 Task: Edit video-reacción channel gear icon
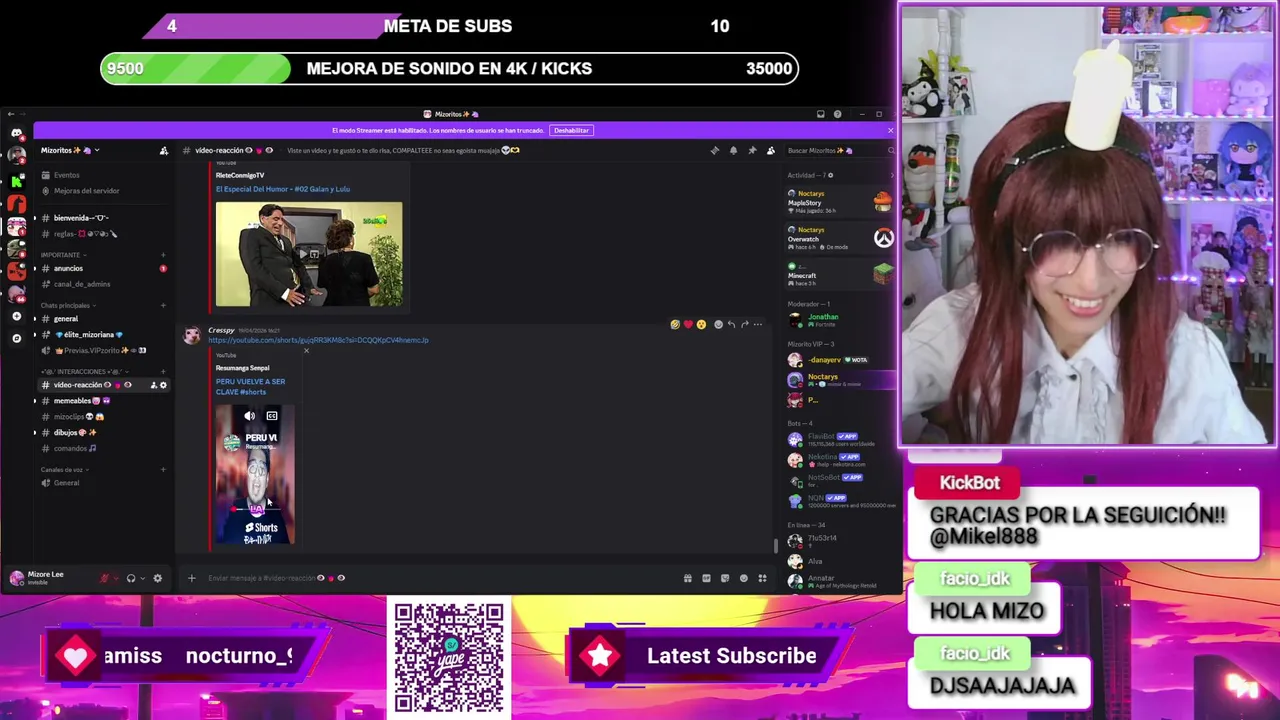point(164,385)
